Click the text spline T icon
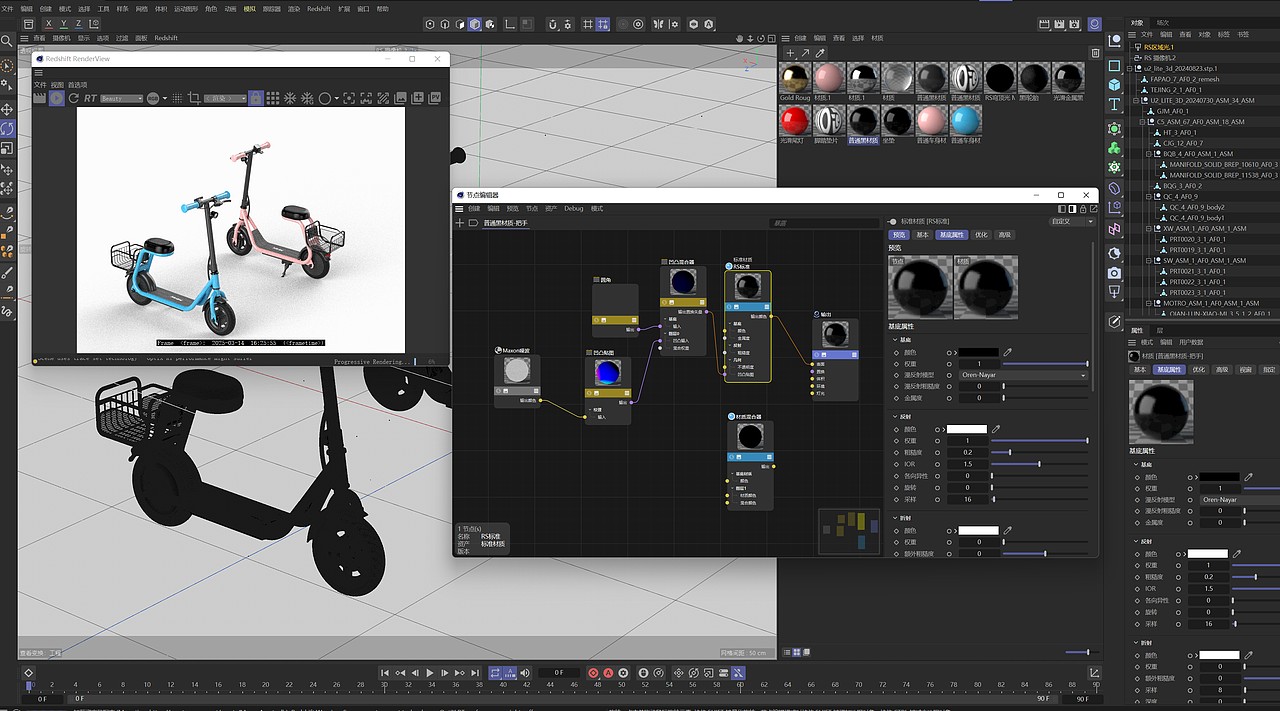The width and height of the screenshot is (1280, 711). pyautogui.click(x=1114, y=104)
